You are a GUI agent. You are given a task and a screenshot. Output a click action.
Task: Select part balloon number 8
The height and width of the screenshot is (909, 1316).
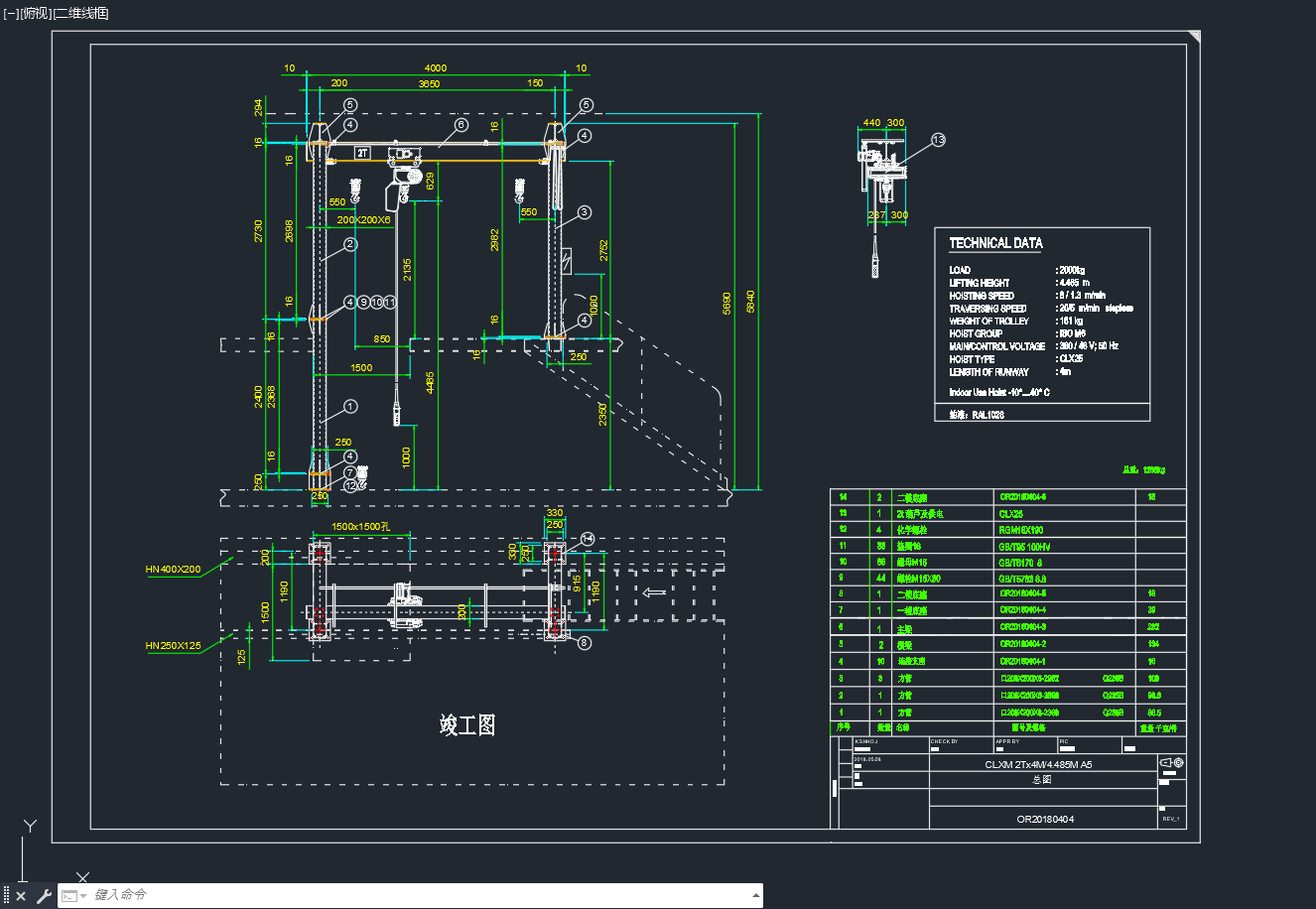(x=584, y=643)
